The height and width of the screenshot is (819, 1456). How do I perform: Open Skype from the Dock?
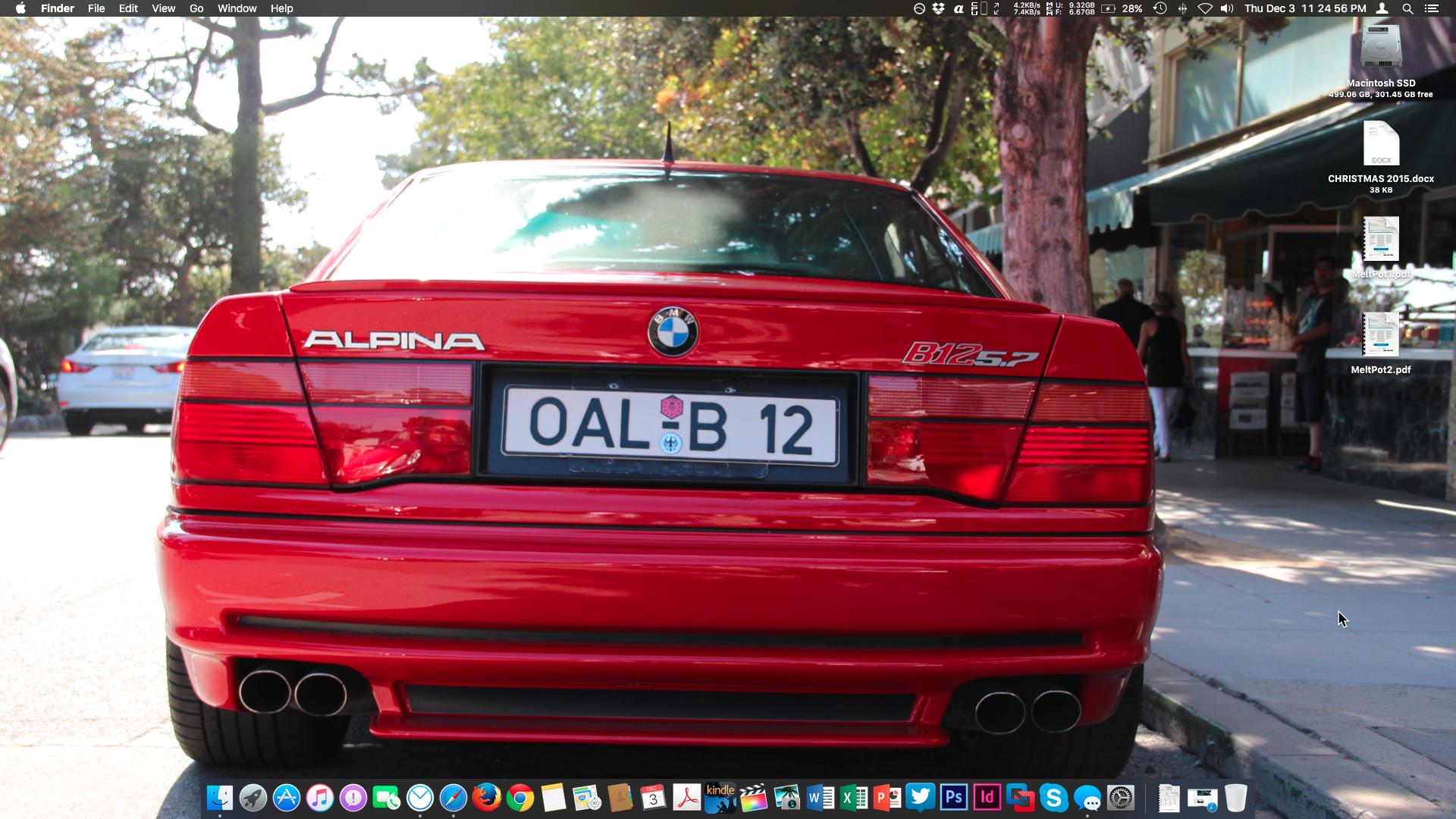[1054, 798]
